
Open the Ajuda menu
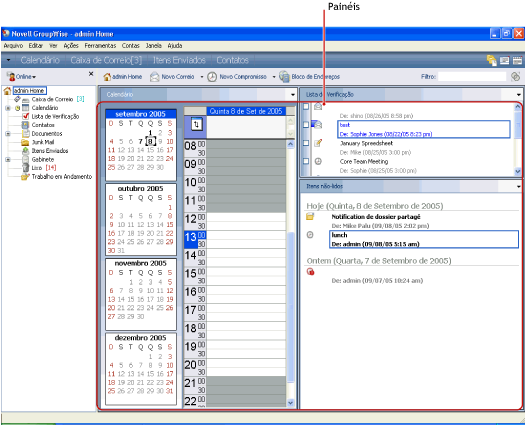[175, 46]
